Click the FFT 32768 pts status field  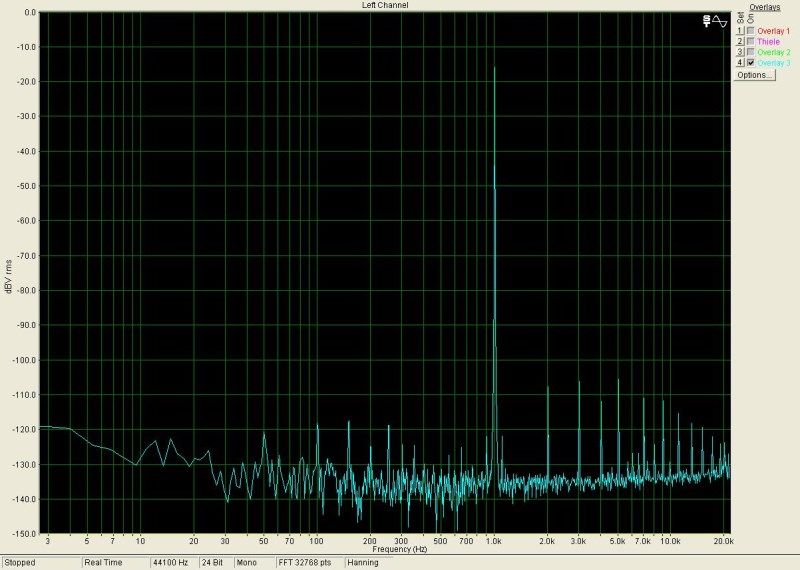309,562
